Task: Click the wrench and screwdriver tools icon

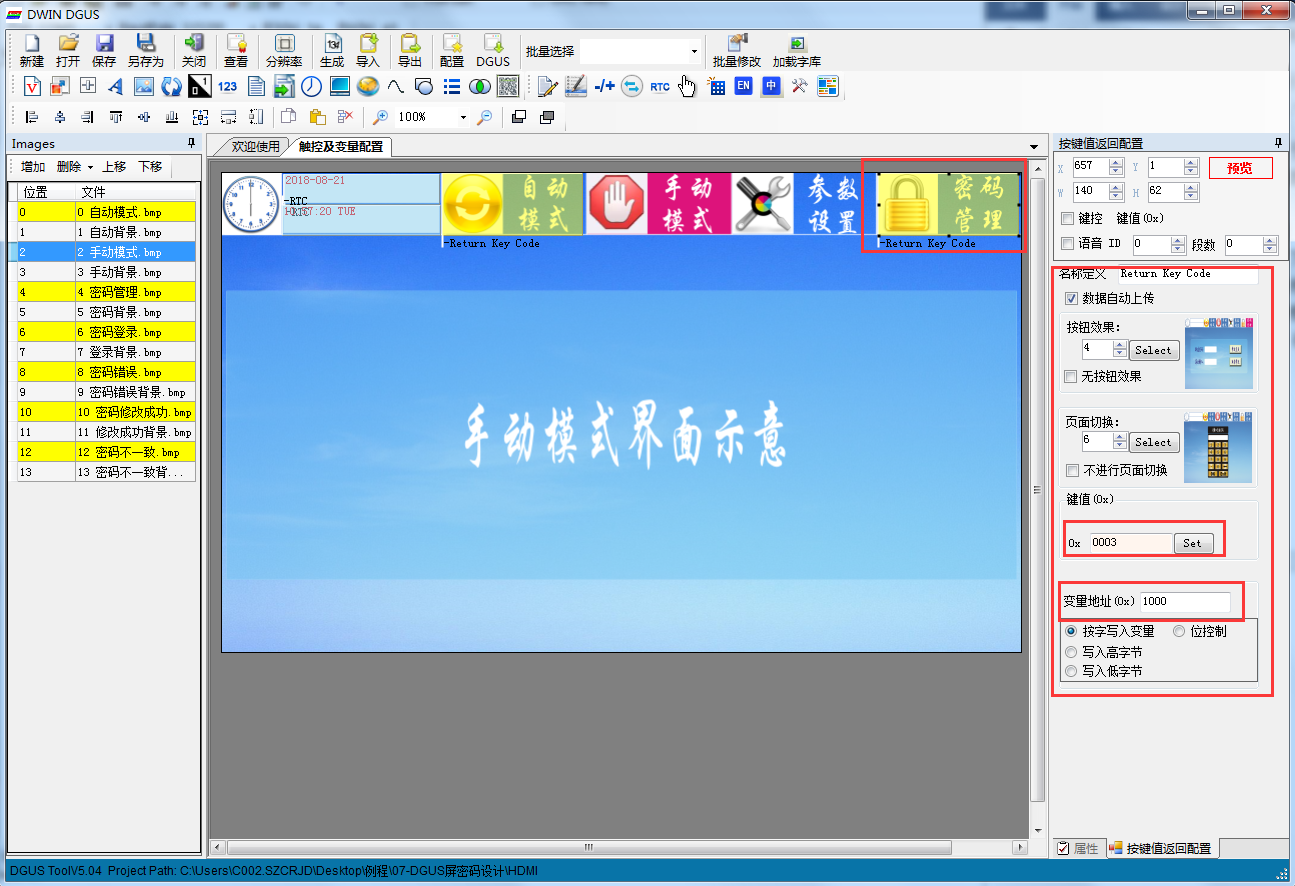Action: point(799,86)
